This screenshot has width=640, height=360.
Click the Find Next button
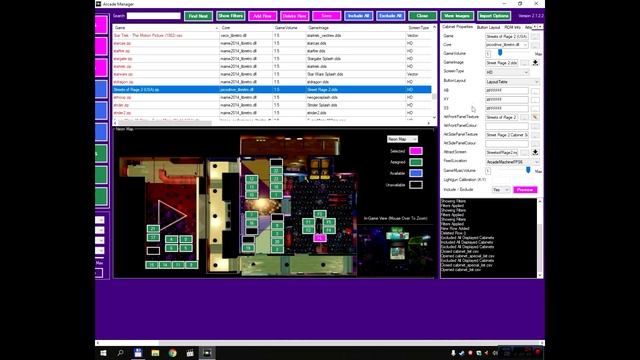click(x=198, y=16)
